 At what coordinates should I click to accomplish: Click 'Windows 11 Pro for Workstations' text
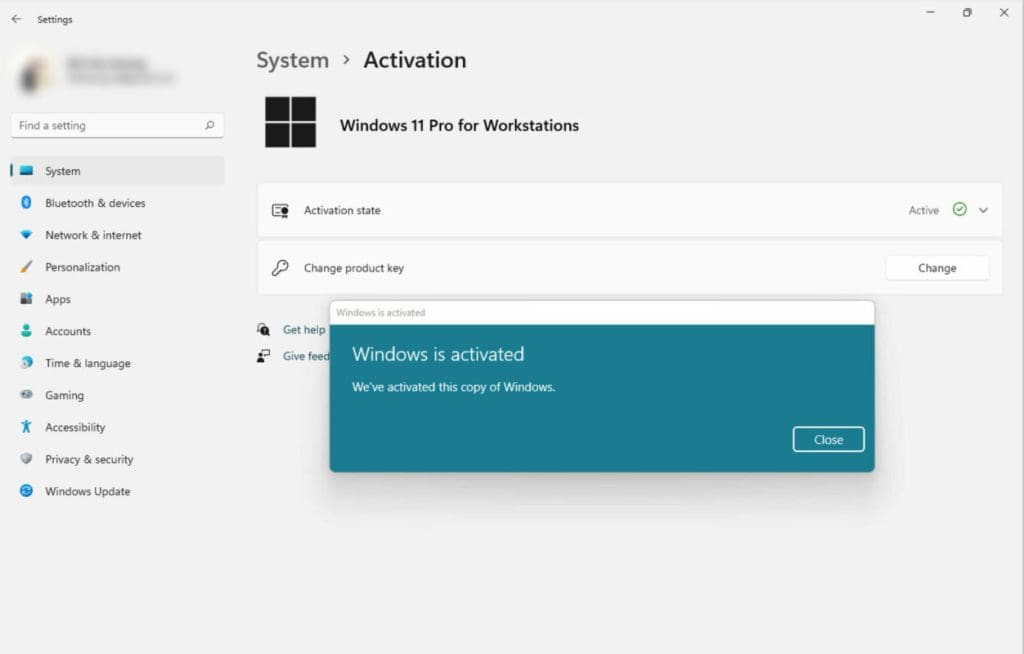pyautogui.click(x=459, y=125)
